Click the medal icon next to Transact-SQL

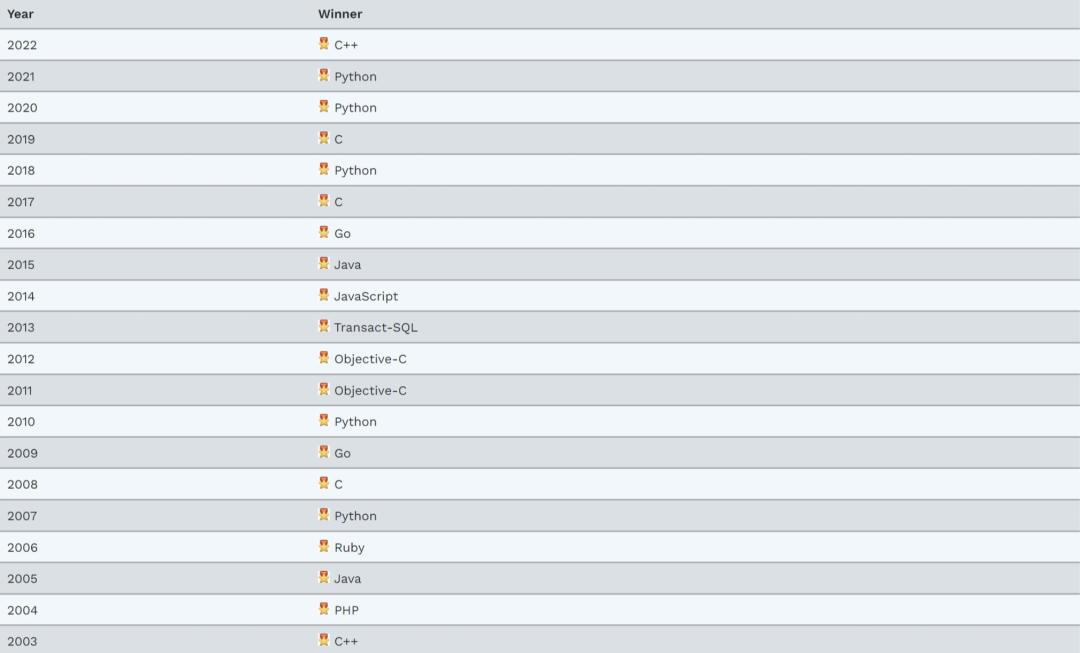click(324, 326)
